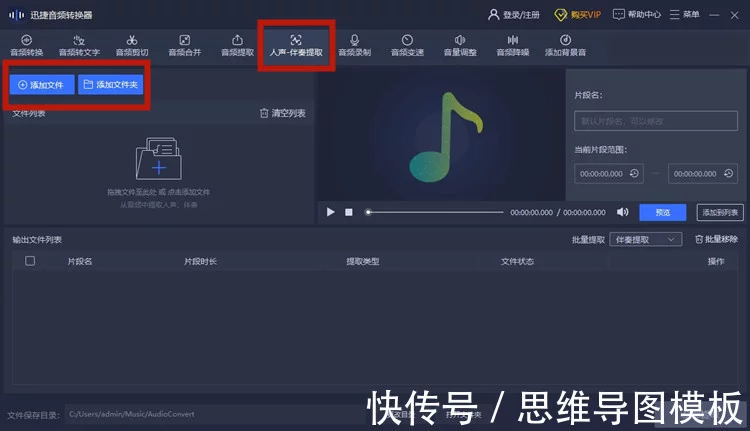Click the 提取类型 column header
The width and height of the screenshot is (750, 431).
pyautogui.click(x=363, y=261)
